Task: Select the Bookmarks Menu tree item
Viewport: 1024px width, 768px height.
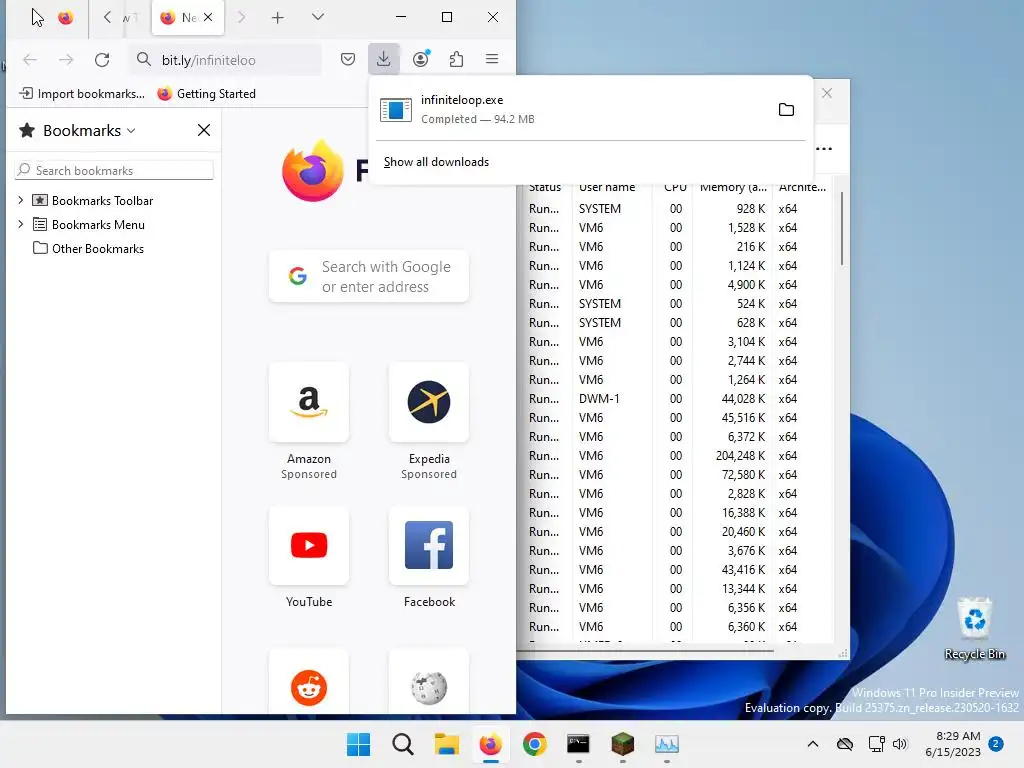Action: [x=89, y=224]
